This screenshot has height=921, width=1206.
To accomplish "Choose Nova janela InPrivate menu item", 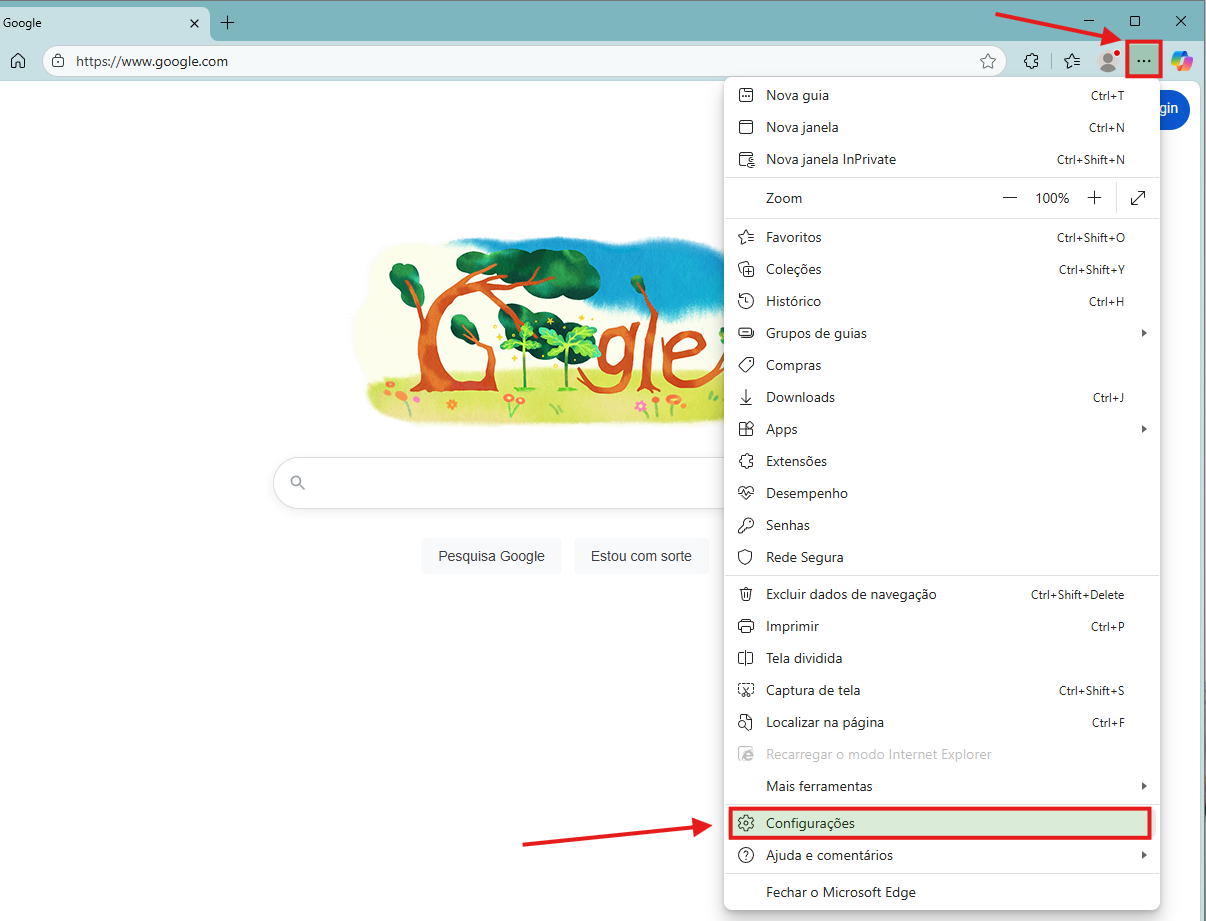I will tap(831, 159).
